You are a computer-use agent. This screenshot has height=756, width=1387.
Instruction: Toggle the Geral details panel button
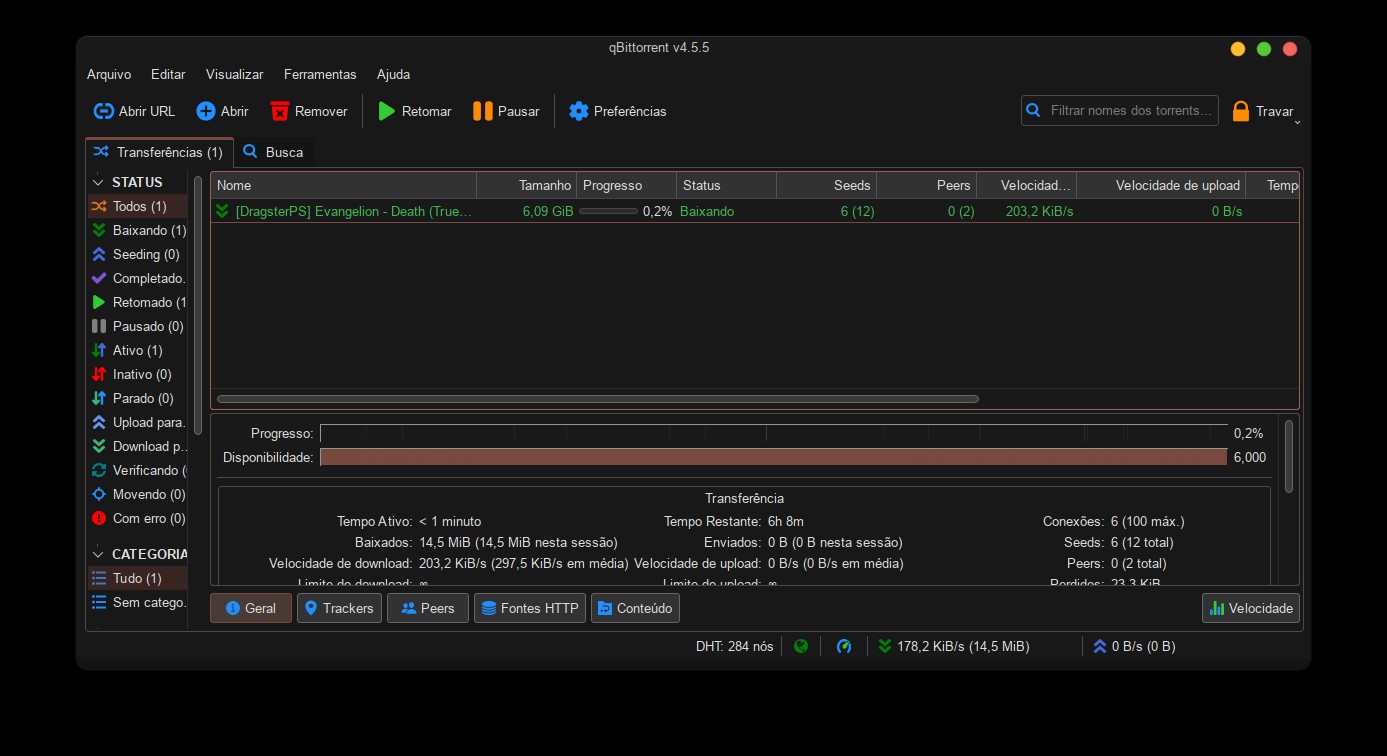250,608
